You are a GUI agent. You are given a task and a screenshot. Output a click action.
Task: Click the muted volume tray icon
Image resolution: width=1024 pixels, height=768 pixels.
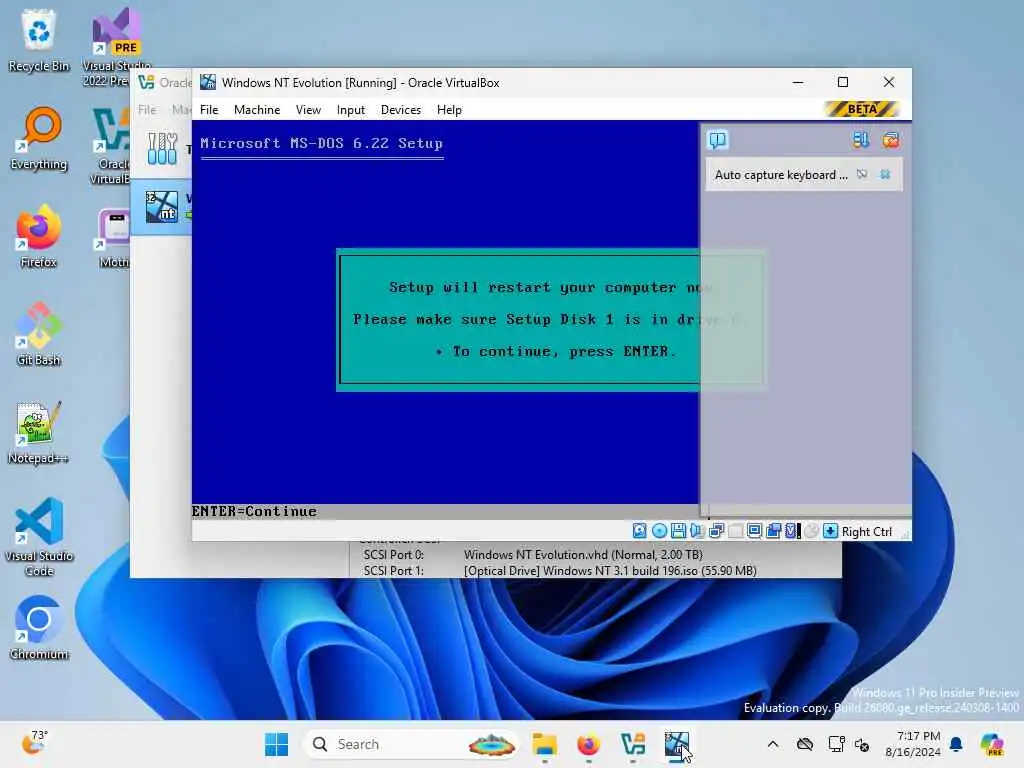(862, 744)
